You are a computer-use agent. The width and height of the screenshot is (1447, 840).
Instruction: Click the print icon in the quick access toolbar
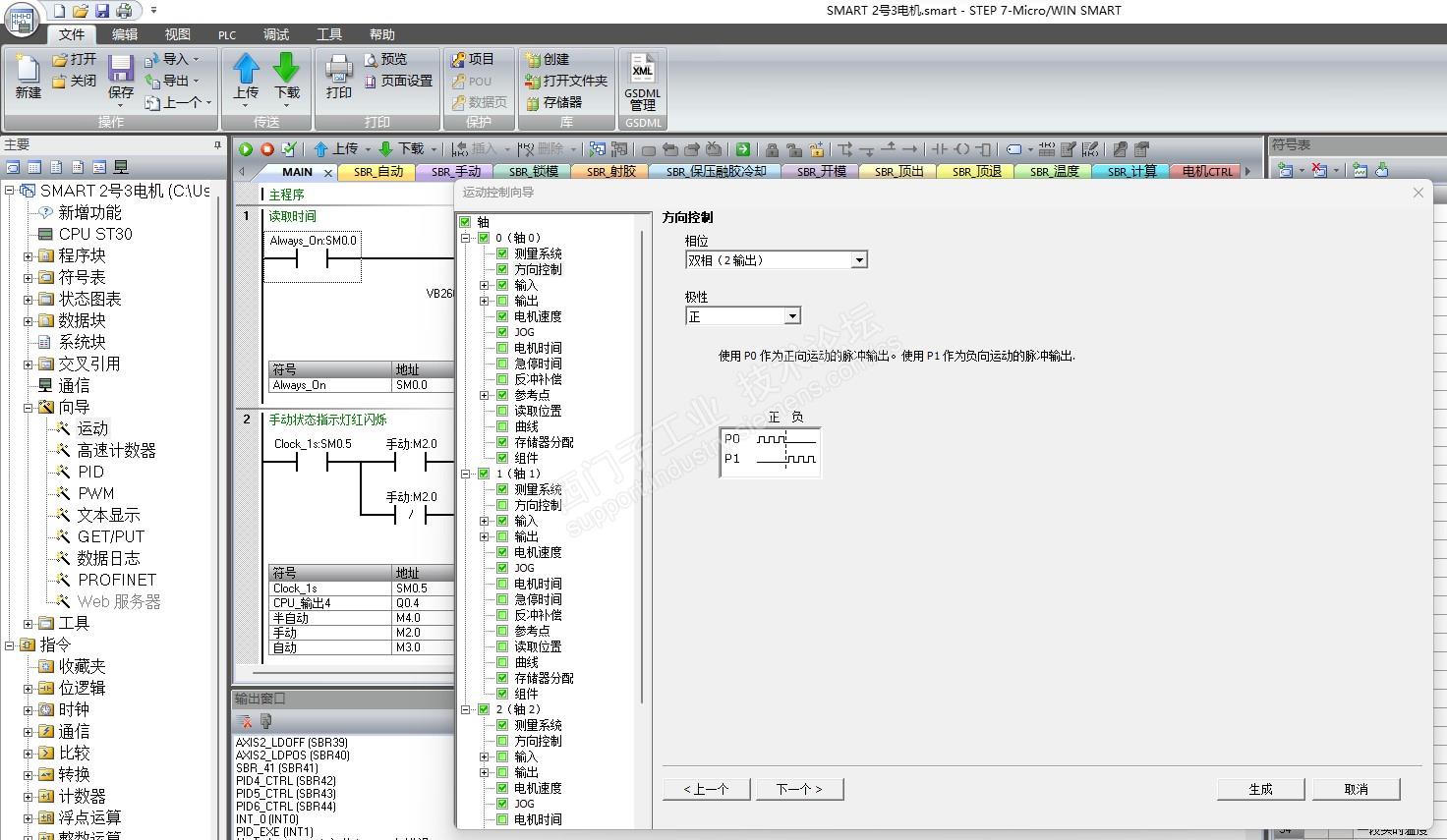click(124, 11)
